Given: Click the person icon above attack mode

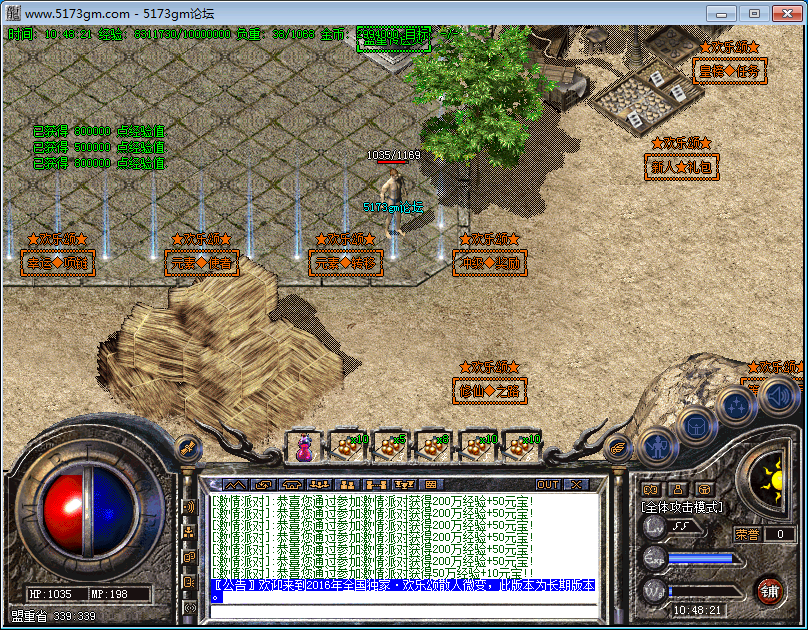Looking at the screenshot, I should (x=678, y=489).
